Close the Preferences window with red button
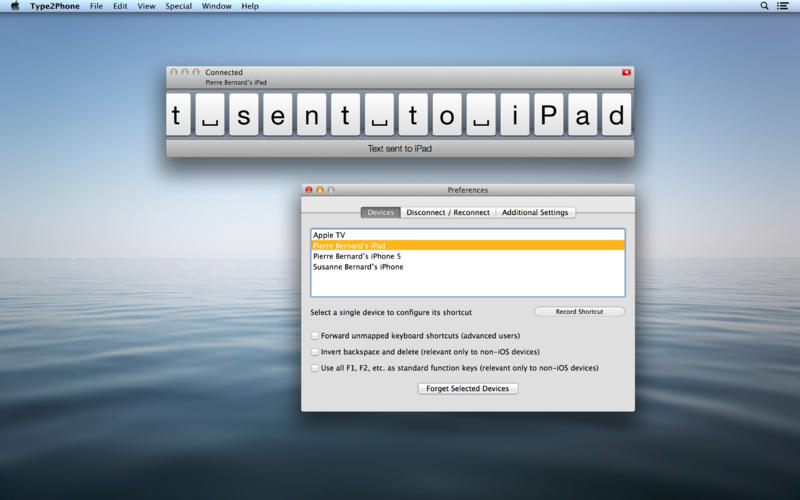The width and height of the screenshot is (800, 500). [309, 190]
